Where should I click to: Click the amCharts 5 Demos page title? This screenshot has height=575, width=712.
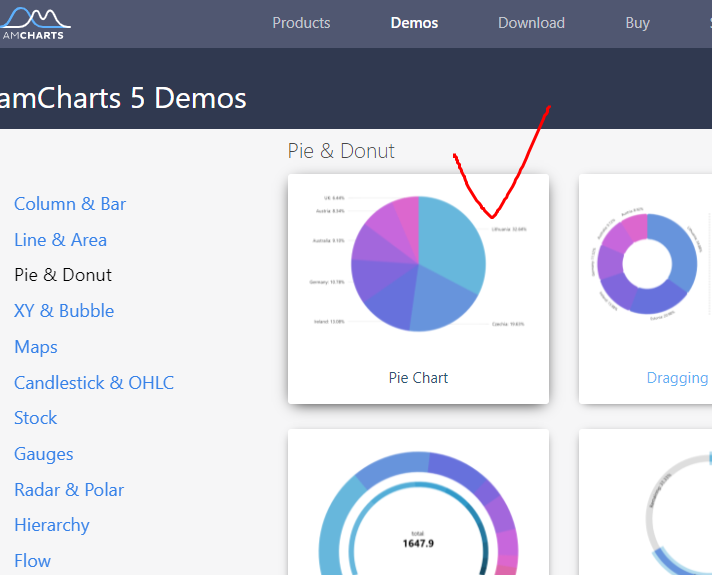(123, 98)
